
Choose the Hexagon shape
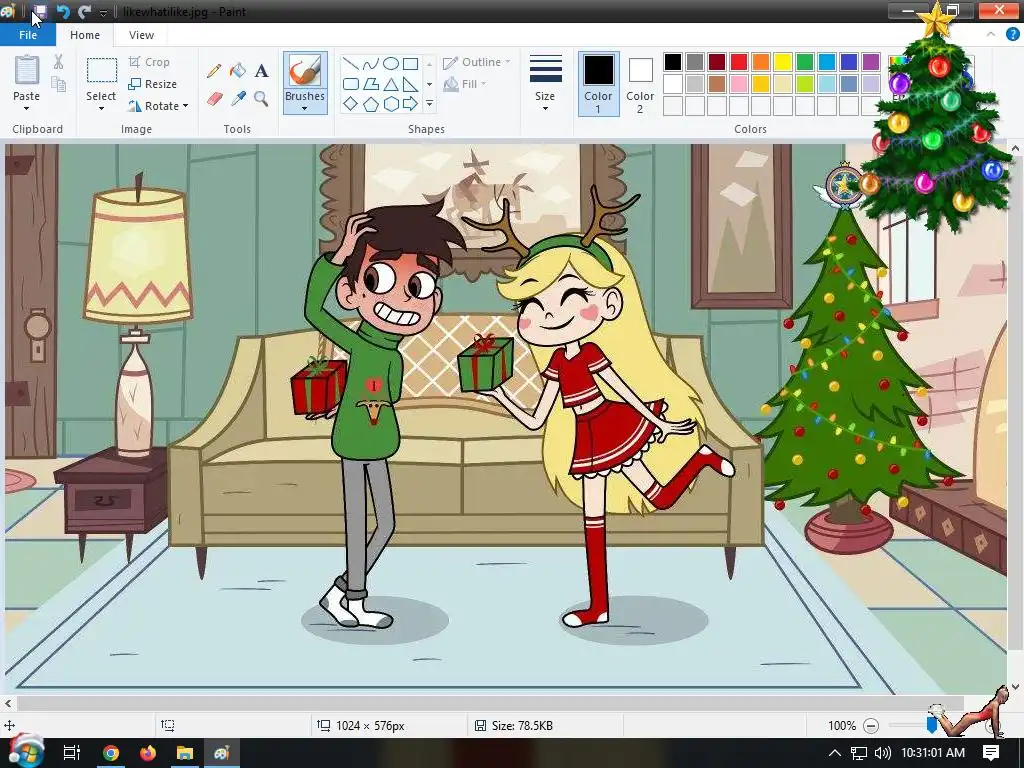[391, 104]
